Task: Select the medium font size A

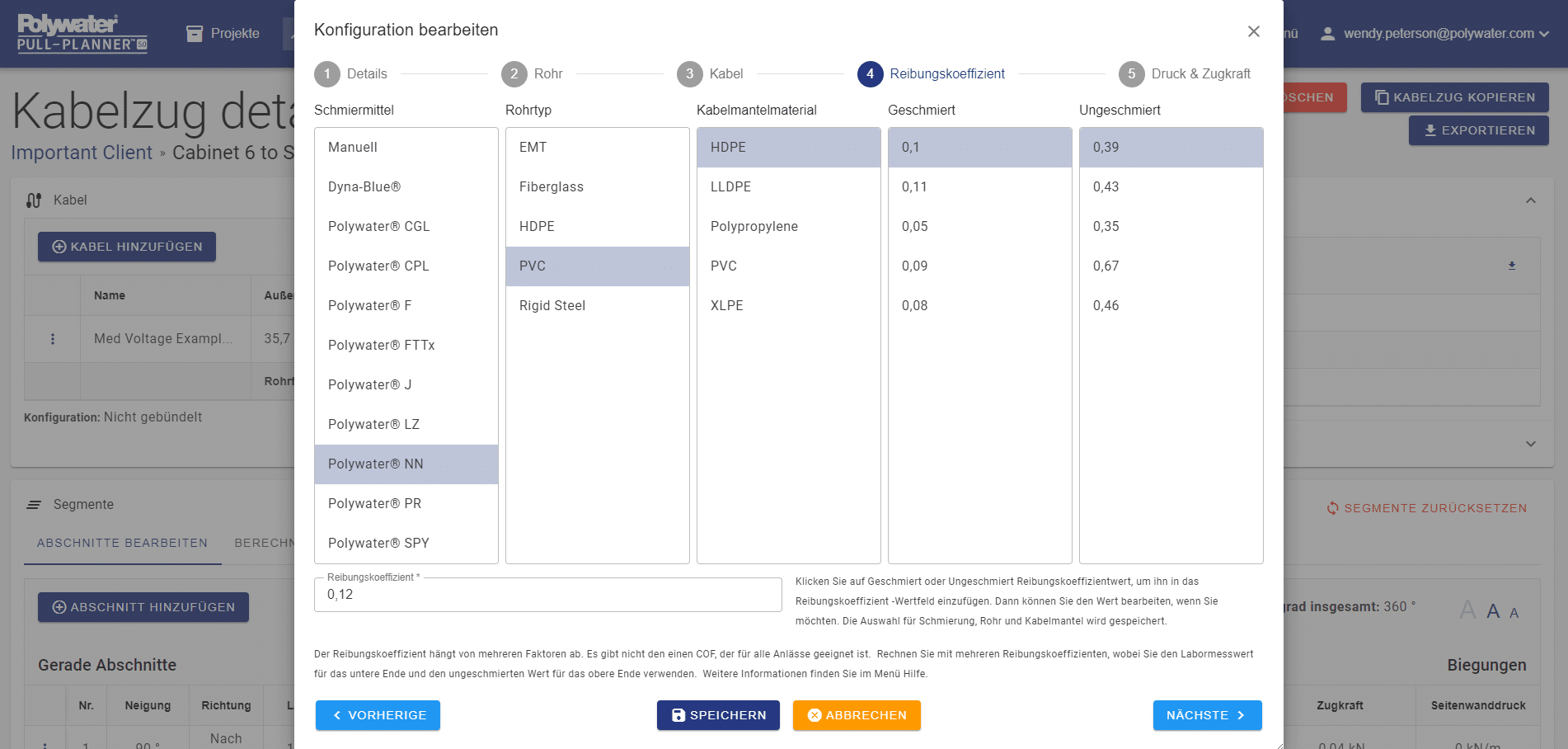Action: (1493, 611)
